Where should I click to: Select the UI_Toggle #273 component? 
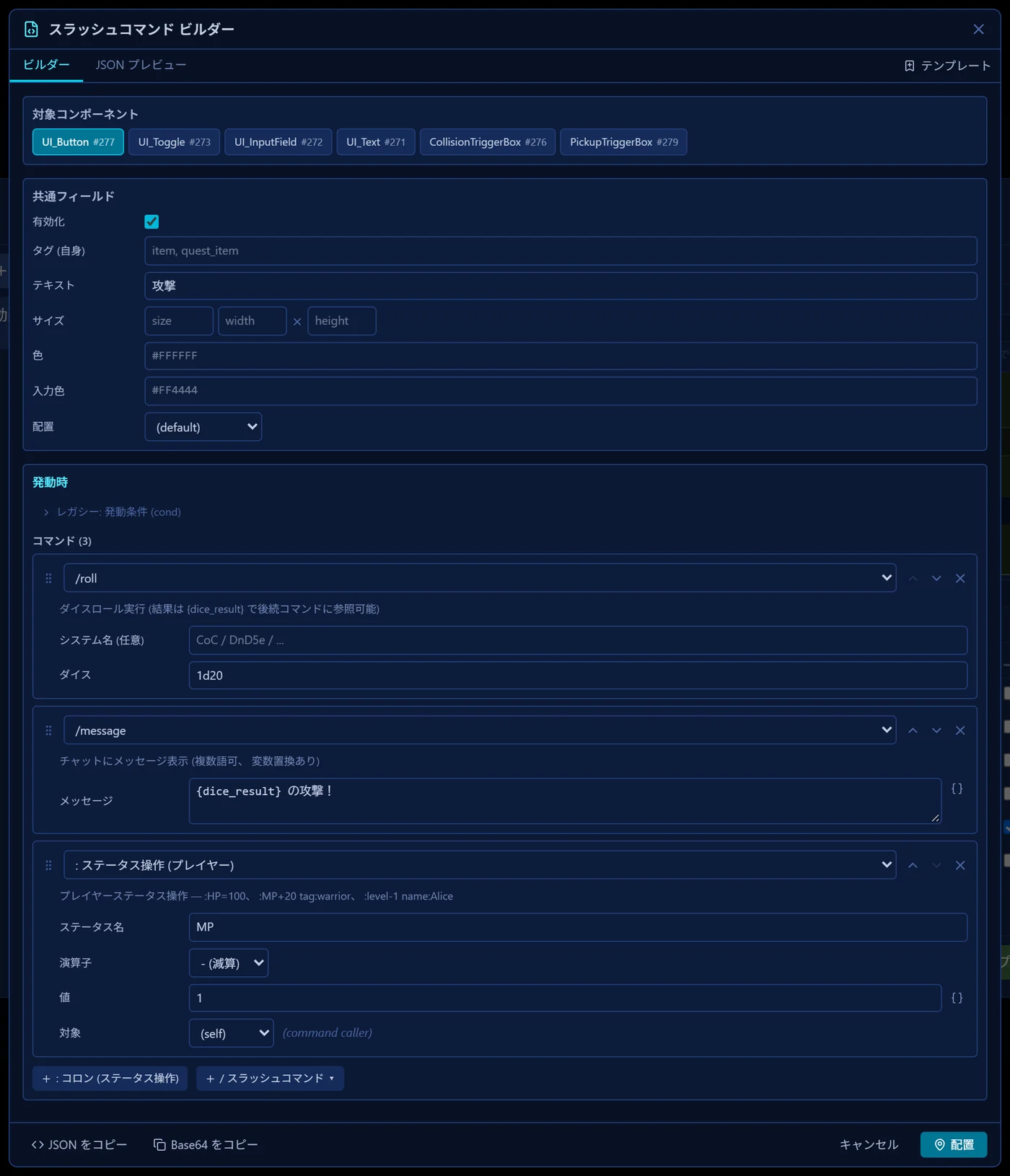point(174,142)
